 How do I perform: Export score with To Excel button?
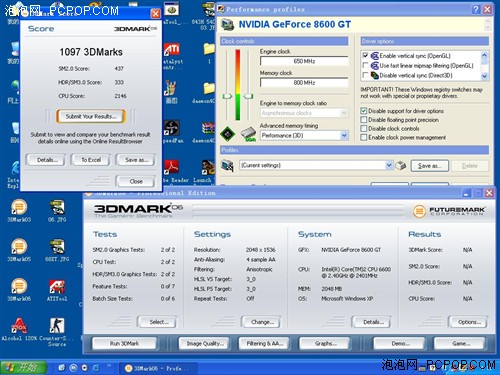pyautogui.click(x=91, y=160)
